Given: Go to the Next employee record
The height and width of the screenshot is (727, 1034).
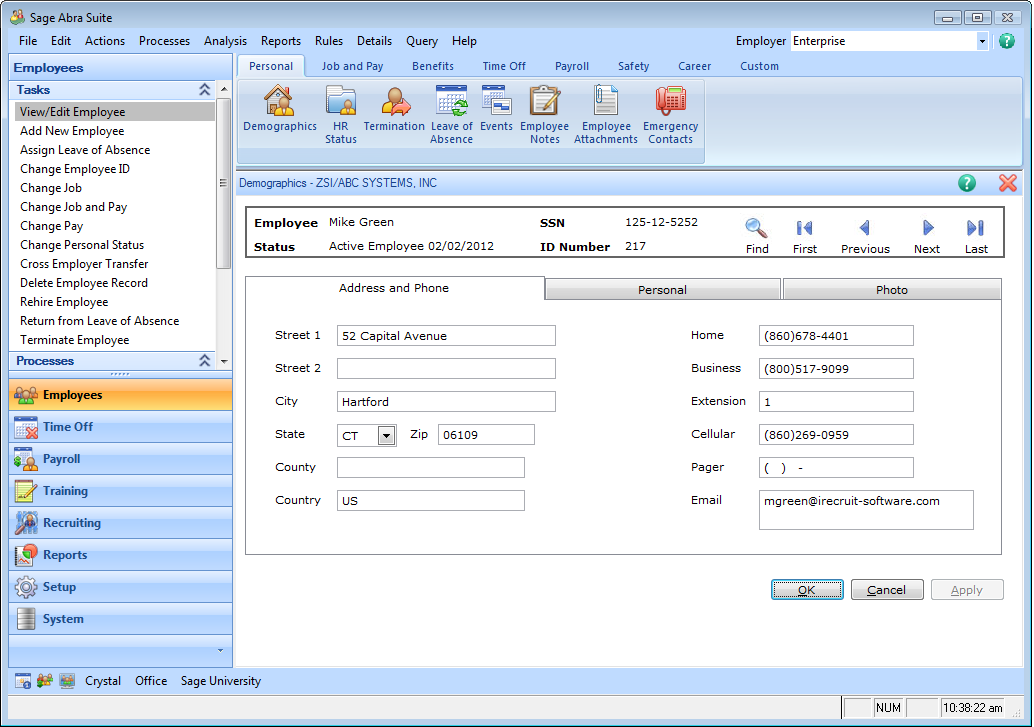Looking at the screenshot, I should (x=927, y=229).
